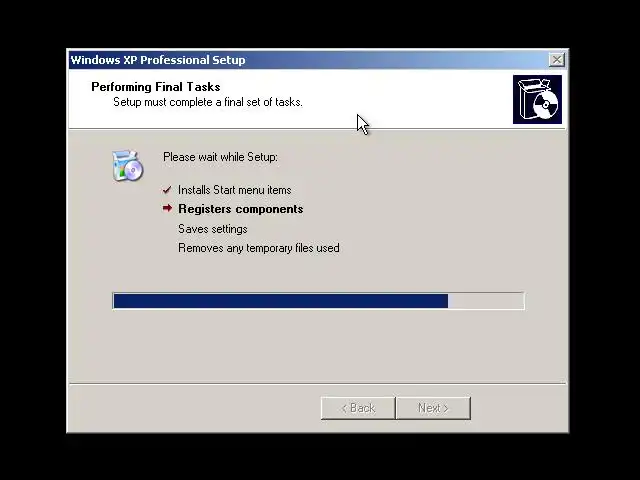The width and height of the screenshot is (640, 480).
Task: Click the 'Performing Final Tasks' heading
Action: [x=156, y=87]
